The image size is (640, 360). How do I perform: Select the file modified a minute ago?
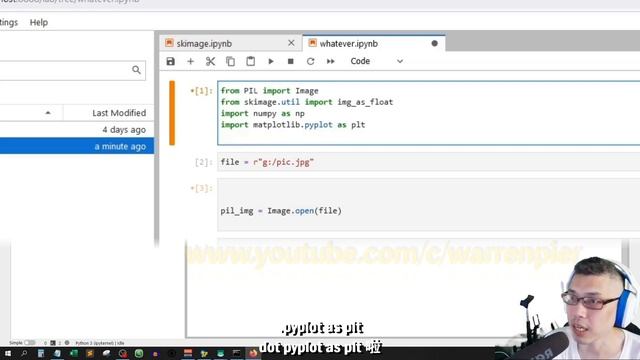77,146
